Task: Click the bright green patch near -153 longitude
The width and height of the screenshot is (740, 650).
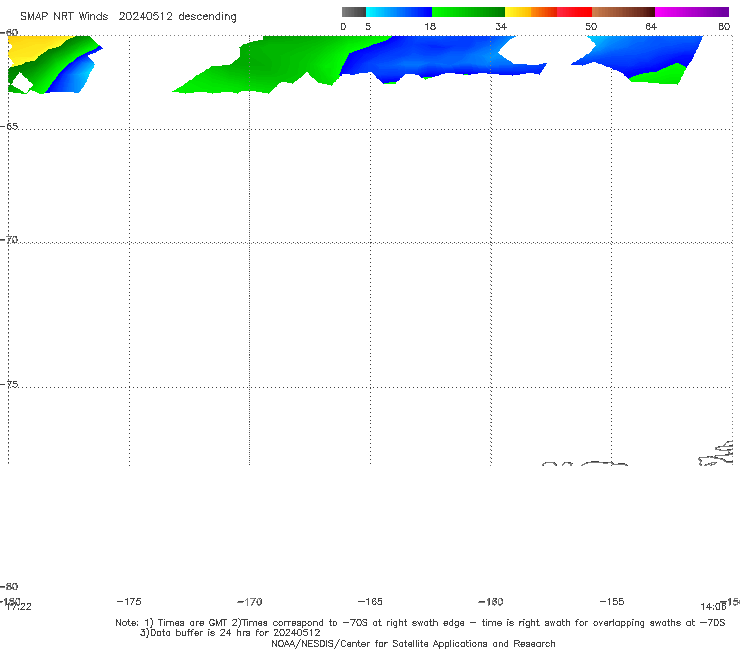Action: [x=661, y=75]
